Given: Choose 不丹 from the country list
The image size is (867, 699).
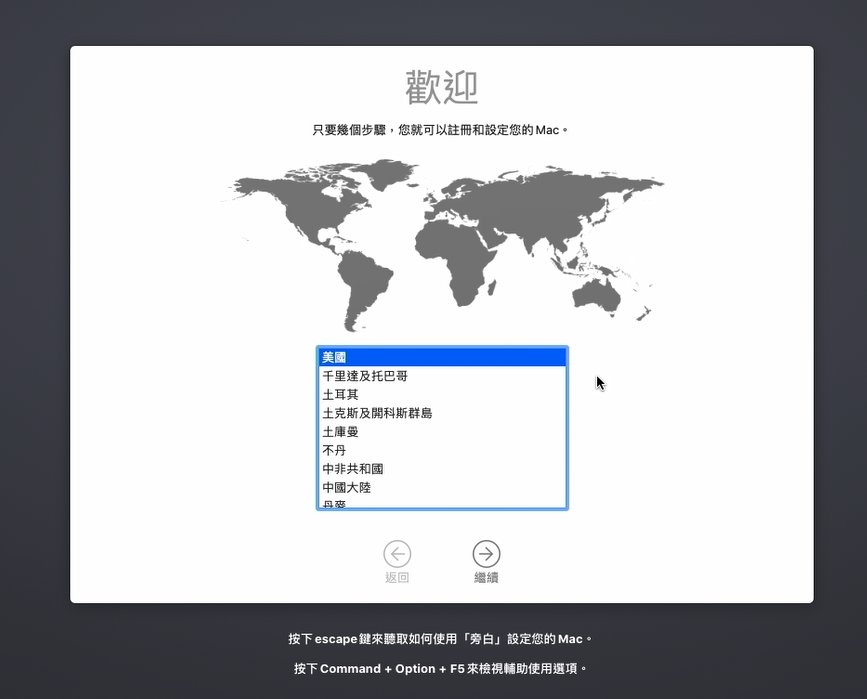Looking at the screenshot, I should coord(442,450).
